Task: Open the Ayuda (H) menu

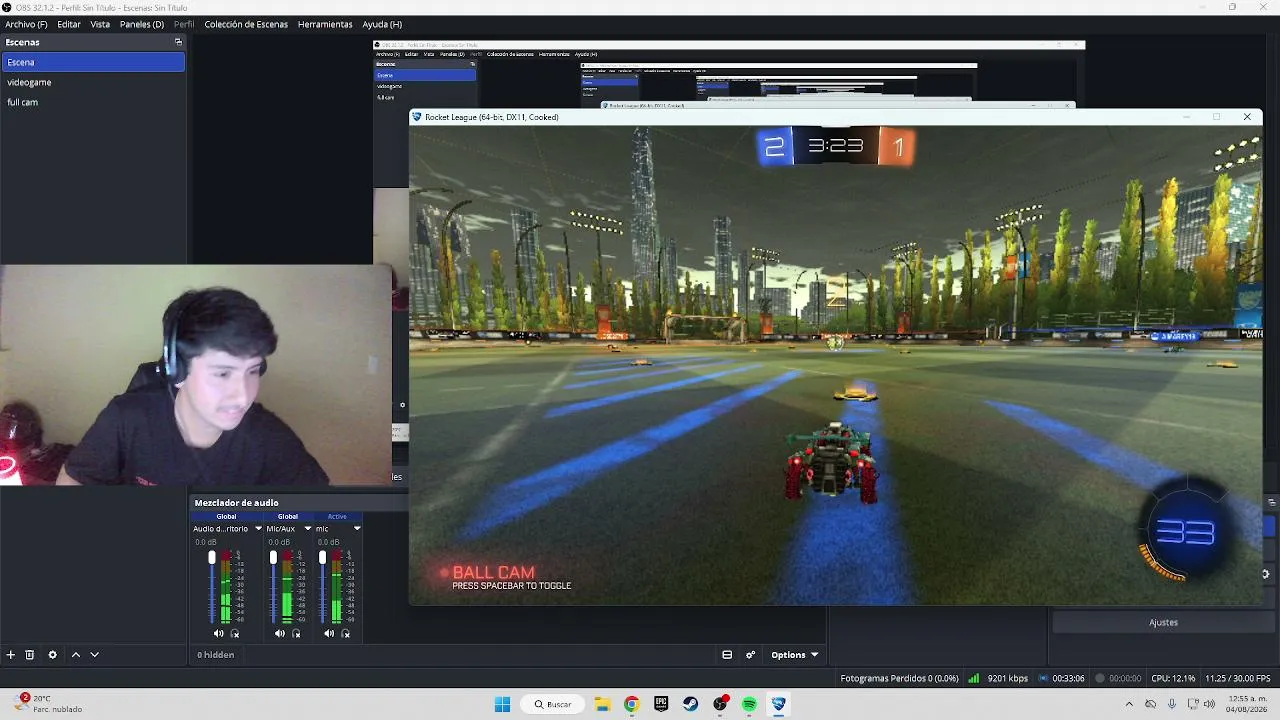Action: (382, 24)
